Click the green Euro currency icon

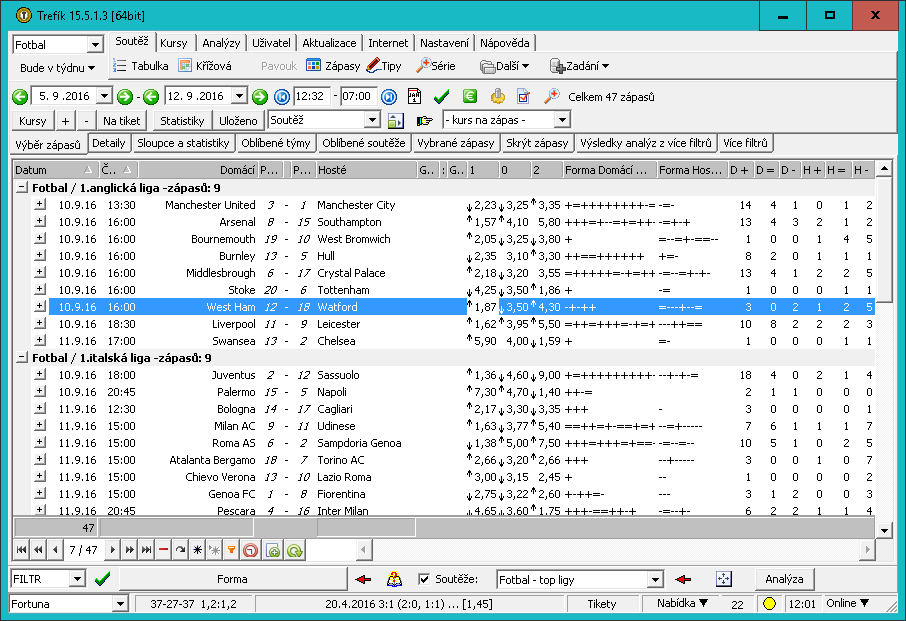click(469, 97)
